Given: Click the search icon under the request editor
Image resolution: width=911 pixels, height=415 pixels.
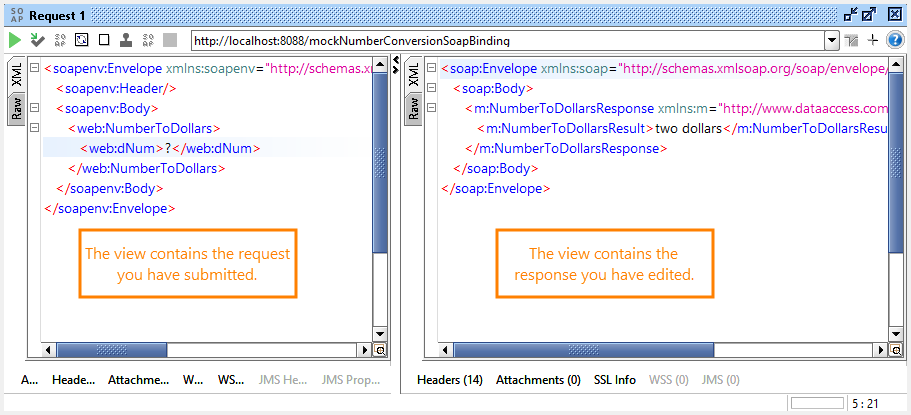Looking at the screenshot, I should pyautogui.click(x=380, y=350).
